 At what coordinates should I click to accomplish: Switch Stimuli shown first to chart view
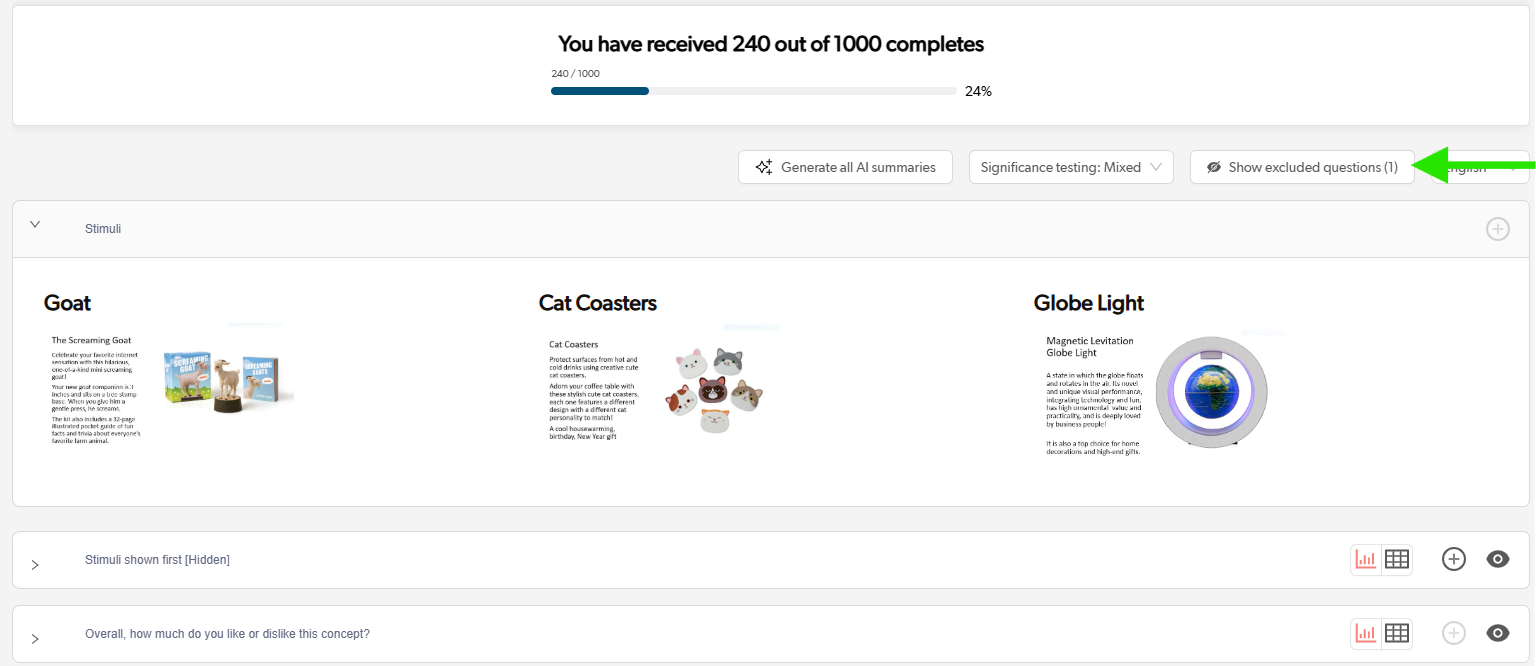[1366, 560]
